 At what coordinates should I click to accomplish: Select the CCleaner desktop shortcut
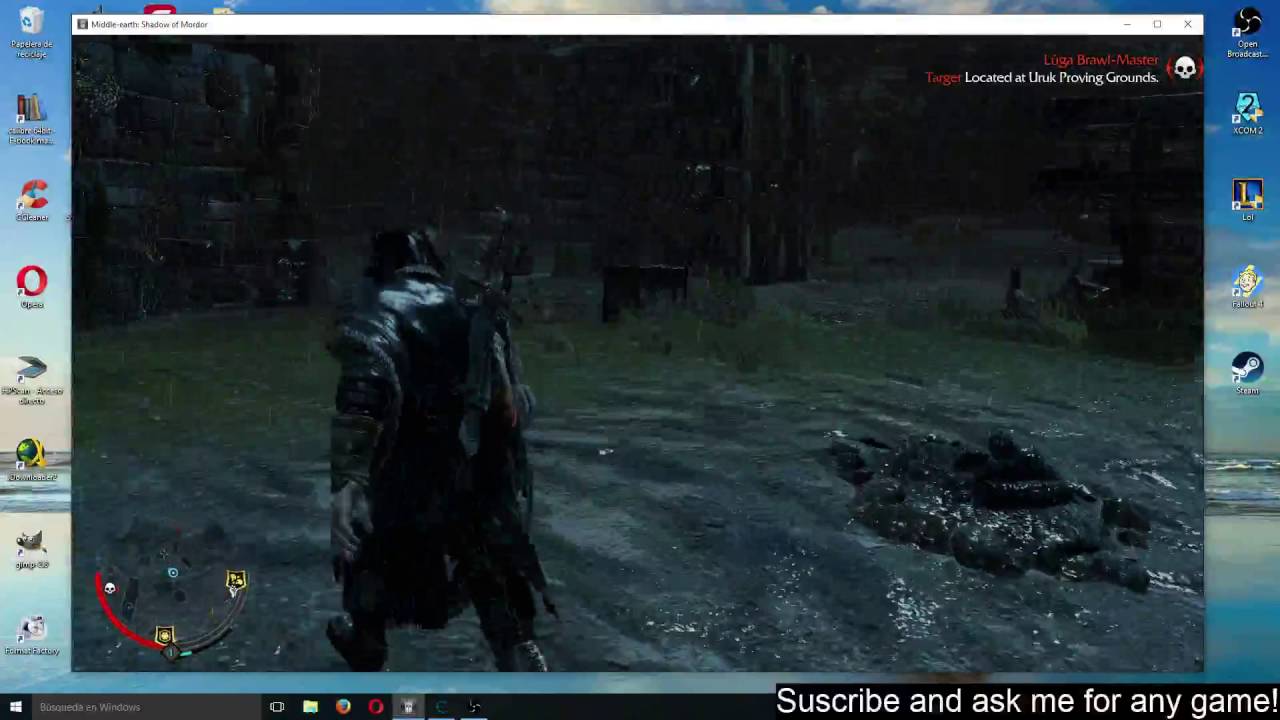(x=32, y=200)
